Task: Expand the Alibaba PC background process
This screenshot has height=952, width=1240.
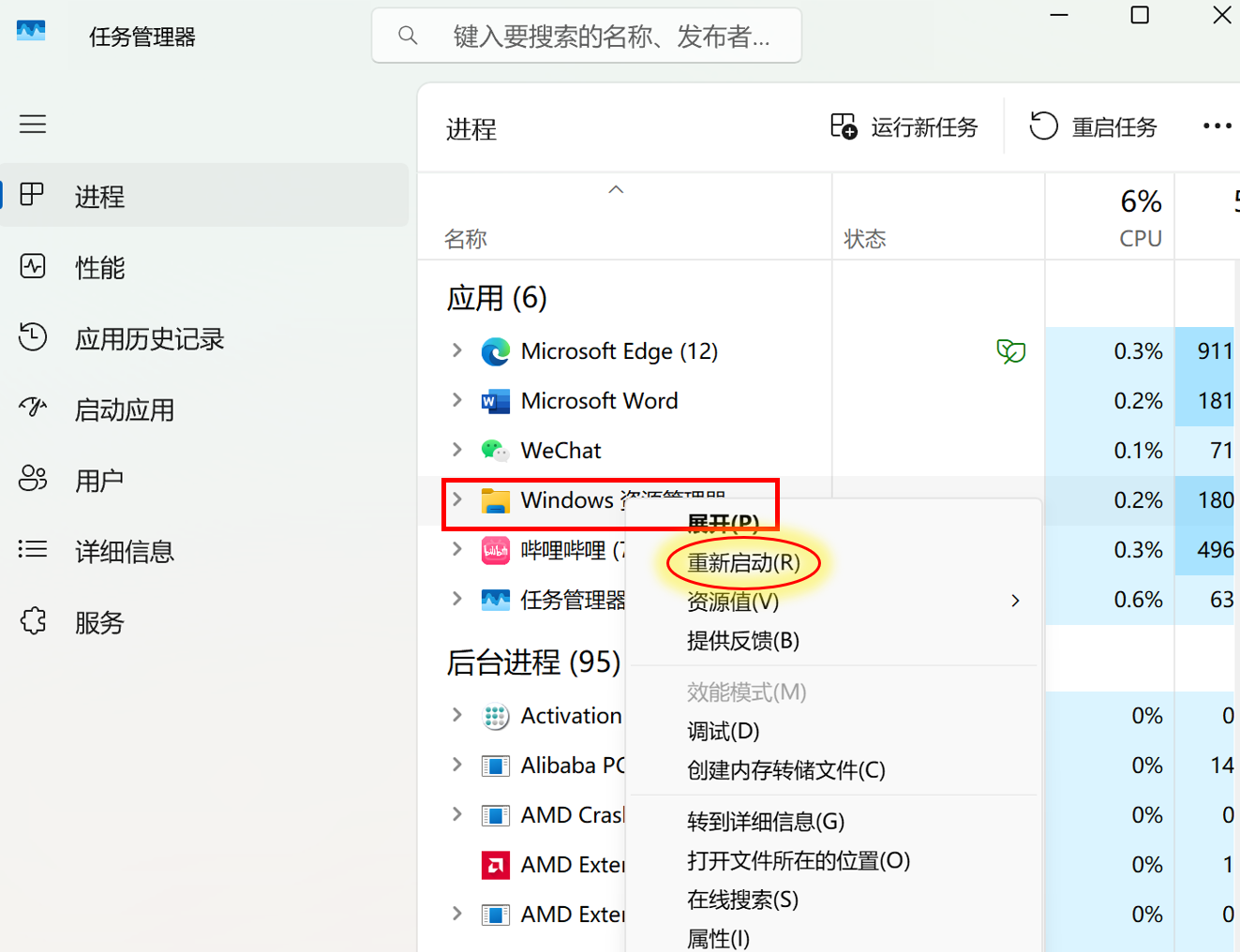Action: [x=456, y=765]
